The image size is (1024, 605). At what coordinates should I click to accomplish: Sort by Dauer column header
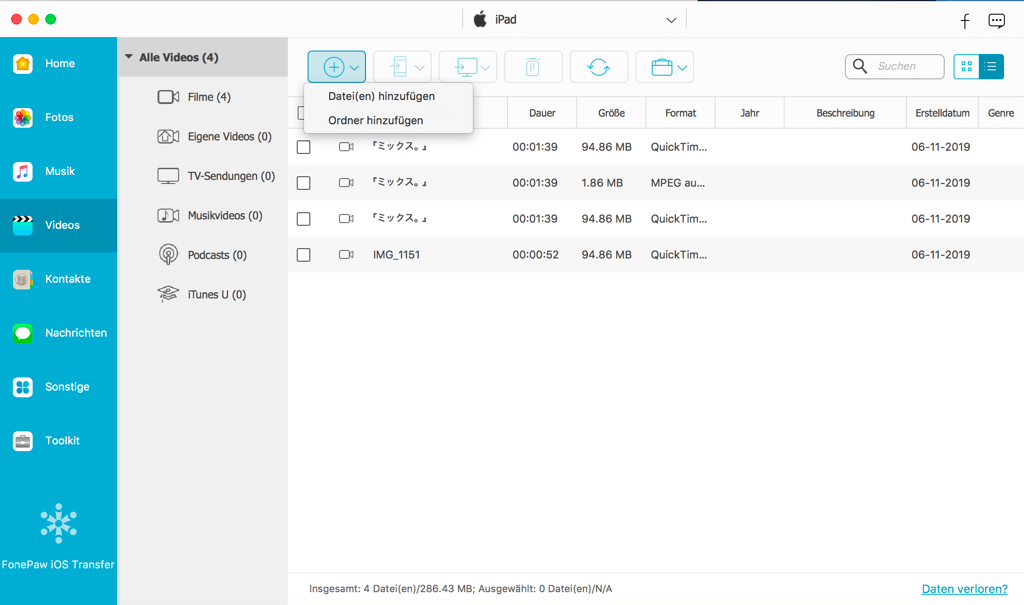coord(542,113)
